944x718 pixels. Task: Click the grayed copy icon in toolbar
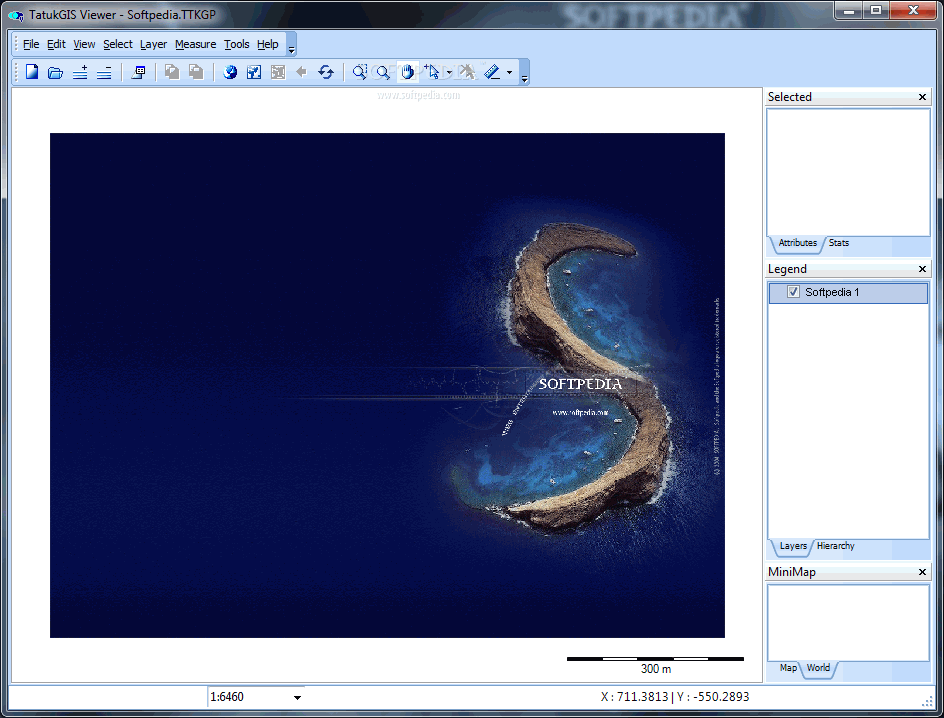click(172, 72)
